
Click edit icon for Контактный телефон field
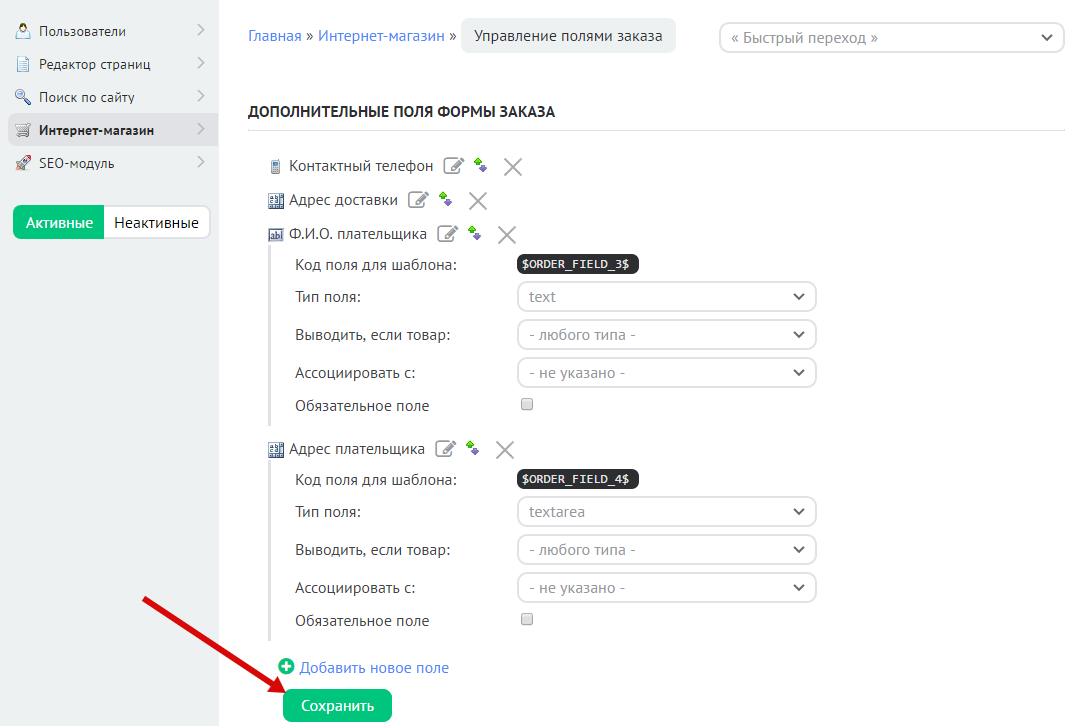click(x=454, y=167)
